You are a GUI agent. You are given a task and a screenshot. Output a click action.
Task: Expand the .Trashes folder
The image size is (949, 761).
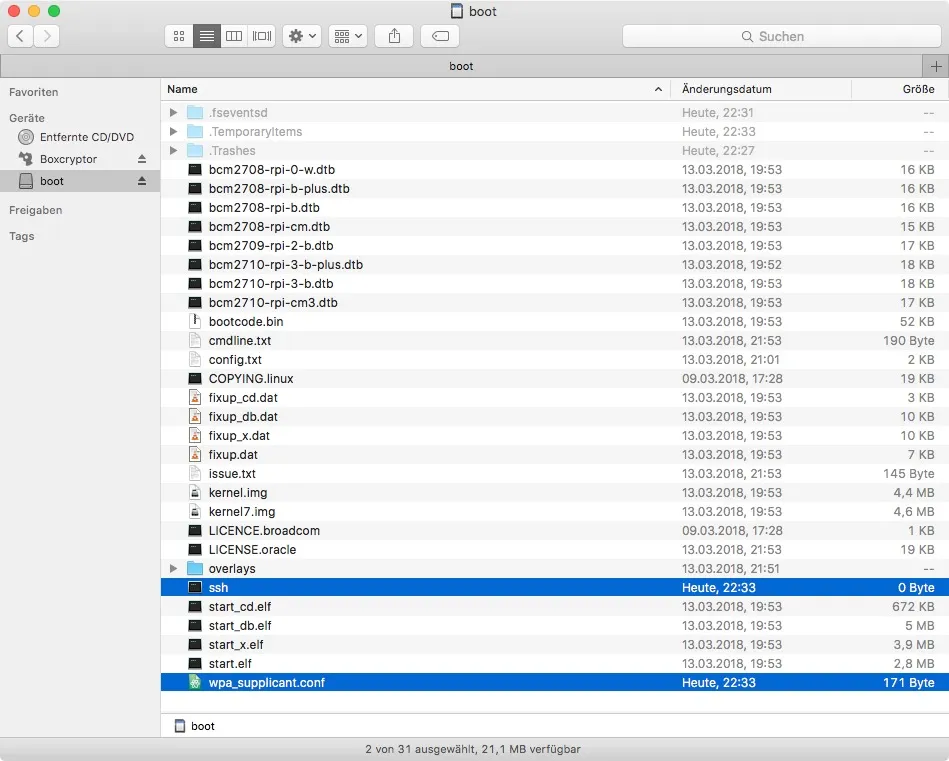coord(172,150)
